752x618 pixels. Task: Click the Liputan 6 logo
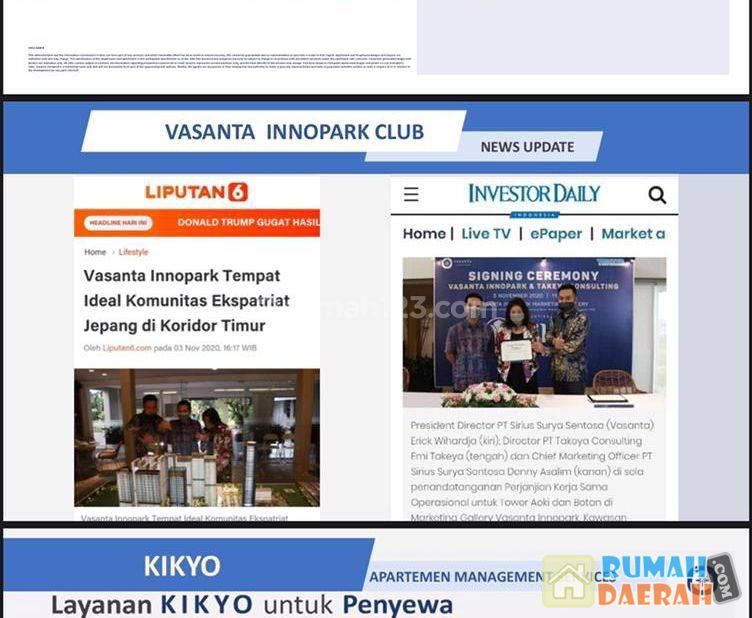click(x=196, y=192)
